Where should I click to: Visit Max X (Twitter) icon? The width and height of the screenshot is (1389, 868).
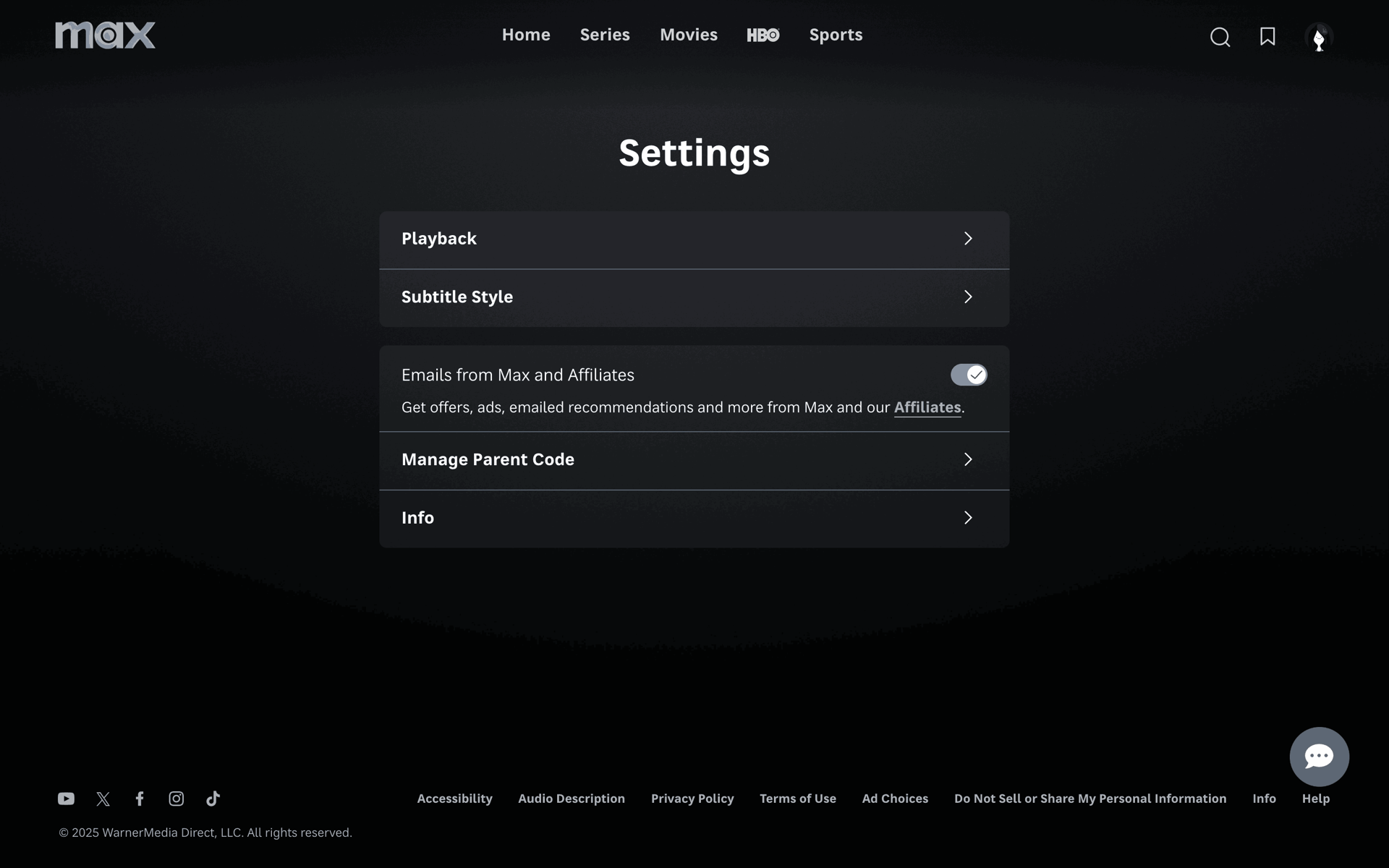coord(103,799)
